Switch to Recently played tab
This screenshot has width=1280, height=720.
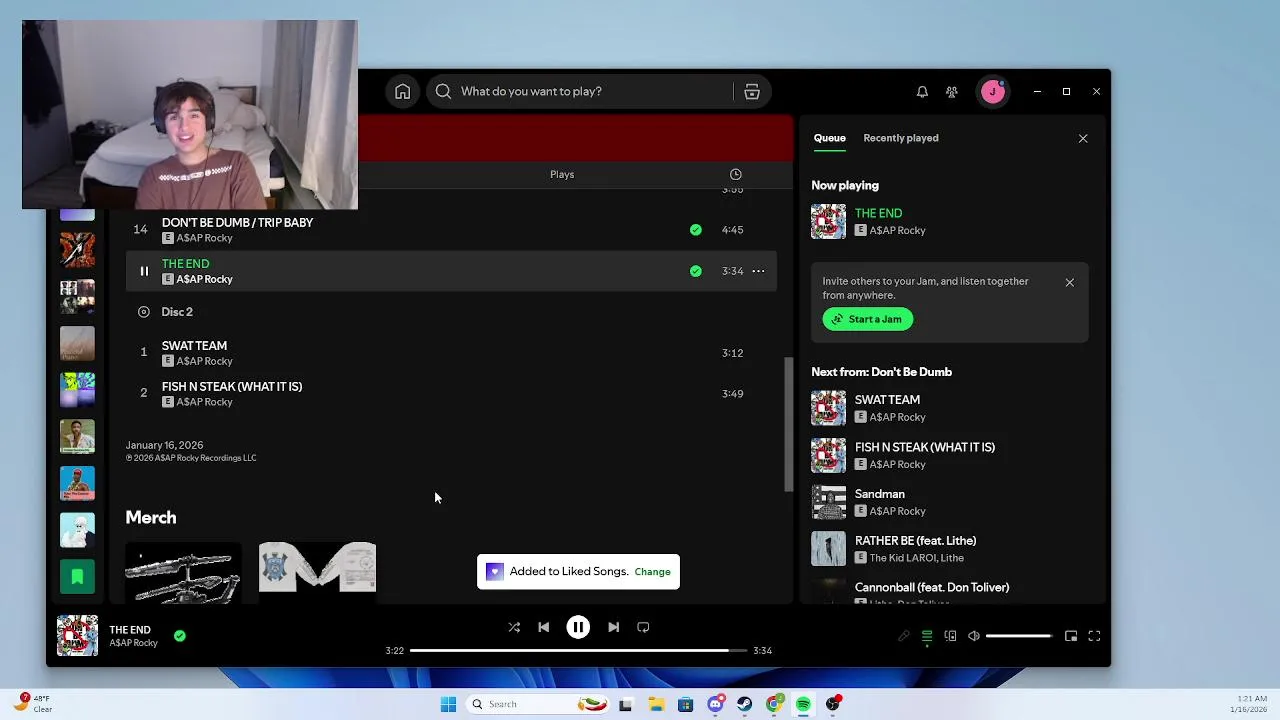tap(901, 138)
